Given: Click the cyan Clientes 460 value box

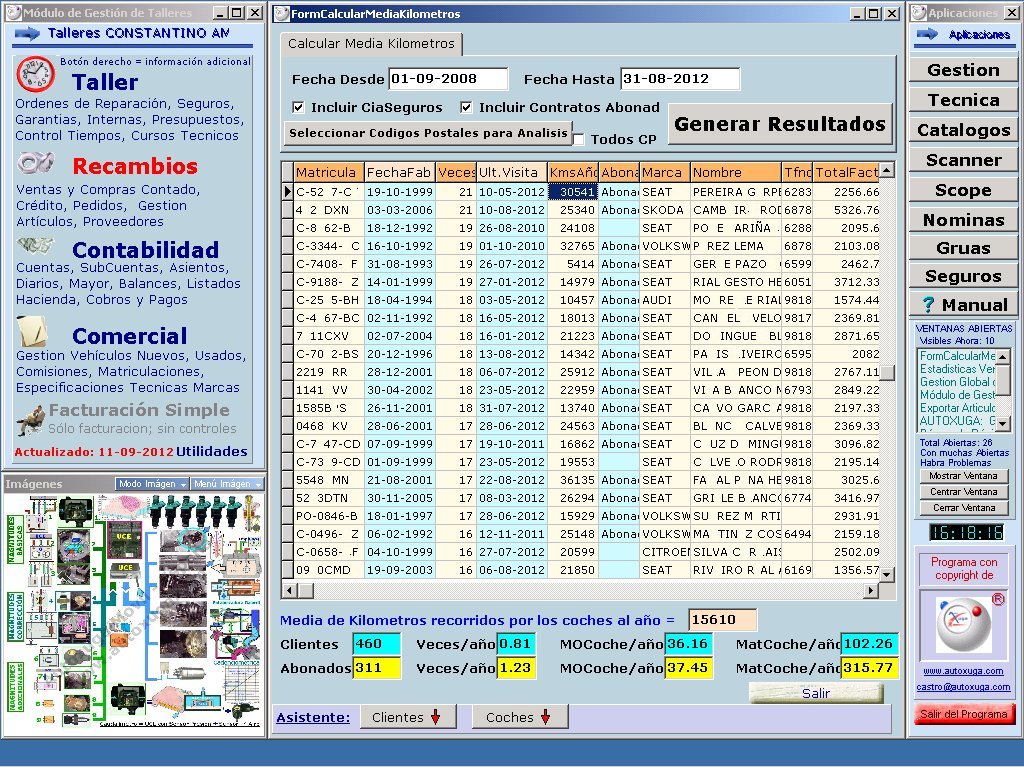Looking at the screenshot, I should [x=376, y=644].
